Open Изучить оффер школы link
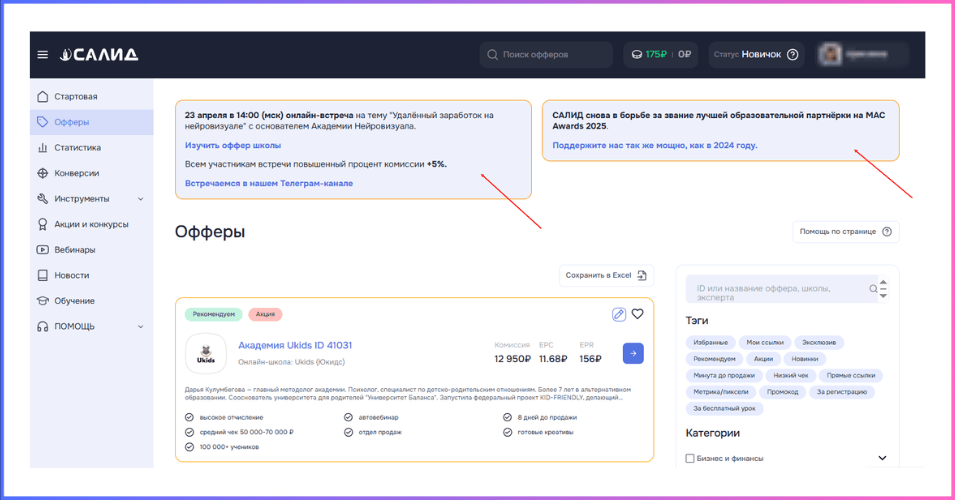955x500 pixels. (x=233, y=145)
